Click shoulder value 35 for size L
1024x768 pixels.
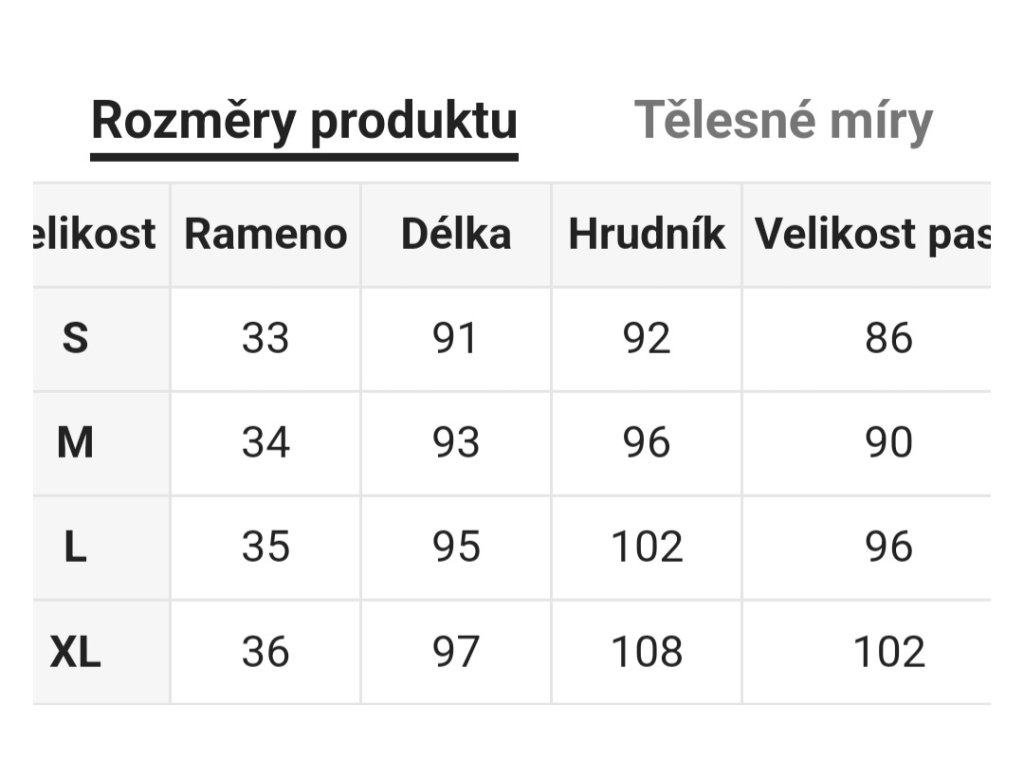coord(265,547)
